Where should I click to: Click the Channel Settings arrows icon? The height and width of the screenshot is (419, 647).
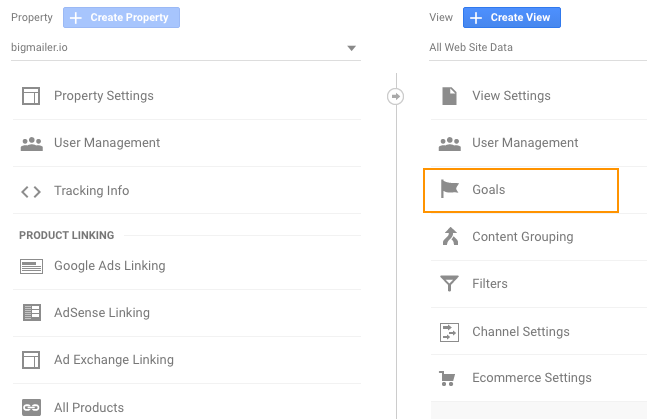coord(449,332)
